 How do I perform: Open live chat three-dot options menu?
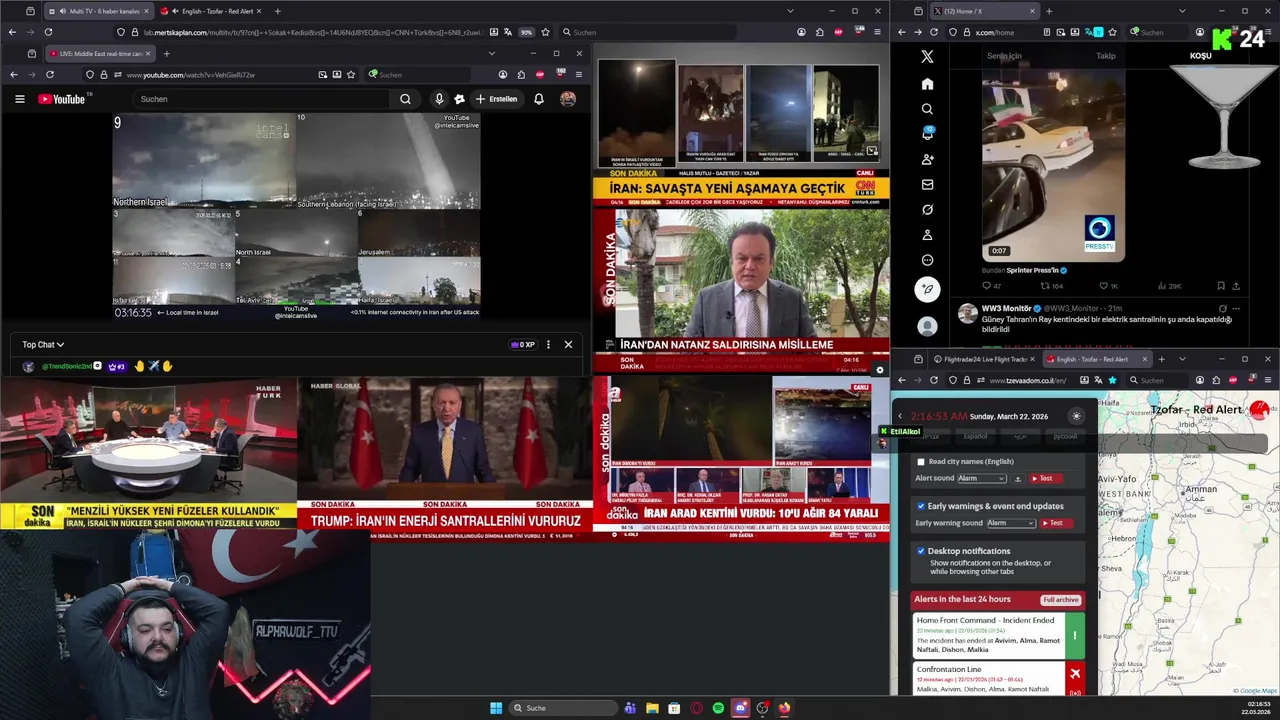[548, 345]
